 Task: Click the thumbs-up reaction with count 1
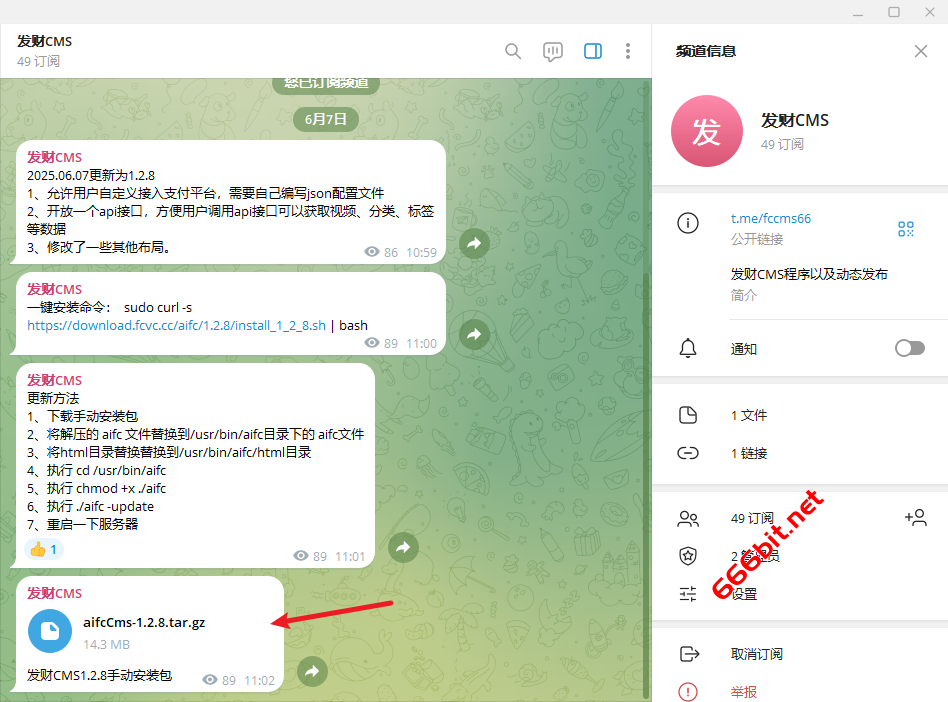[44, 549]
